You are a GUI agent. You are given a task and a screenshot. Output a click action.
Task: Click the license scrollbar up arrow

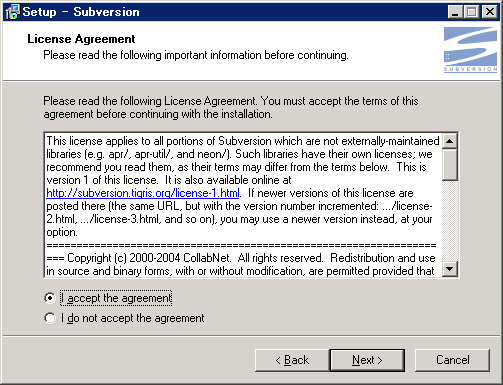tap(450, 141)
